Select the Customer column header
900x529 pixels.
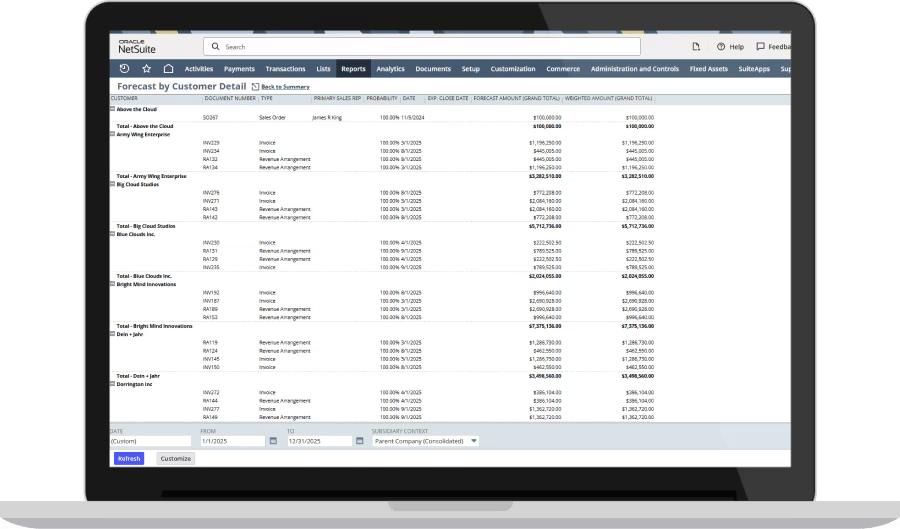click(124, 99)
